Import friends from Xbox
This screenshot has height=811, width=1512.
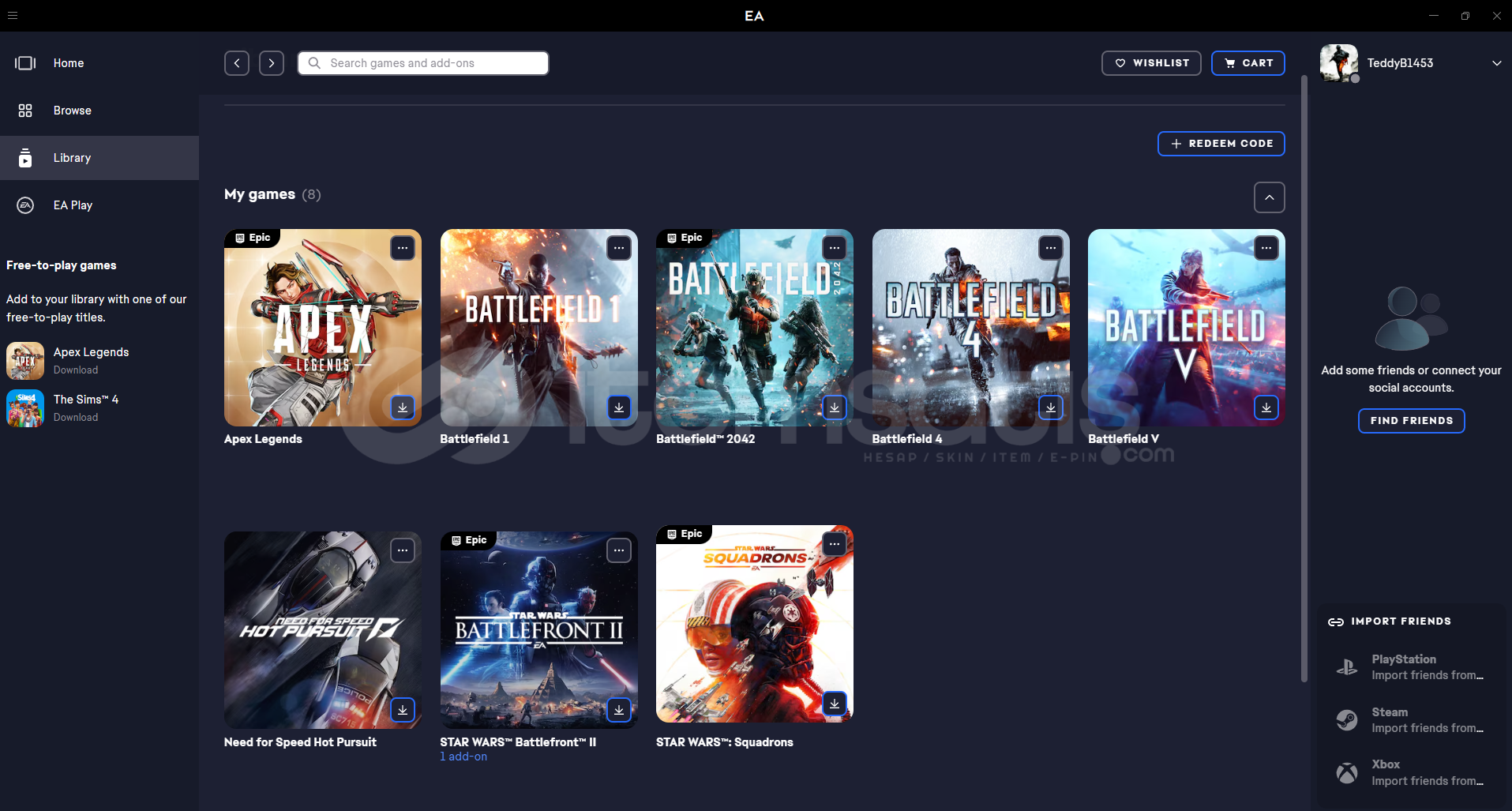click(1411, 772)
